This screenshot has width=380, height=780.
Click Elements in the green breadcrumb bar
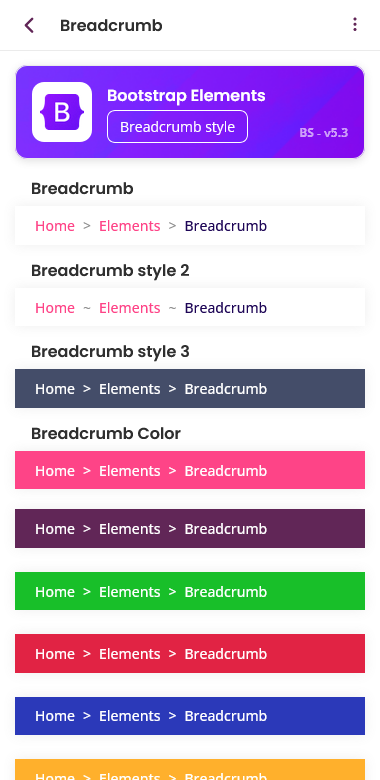click(x=129, y=592)
